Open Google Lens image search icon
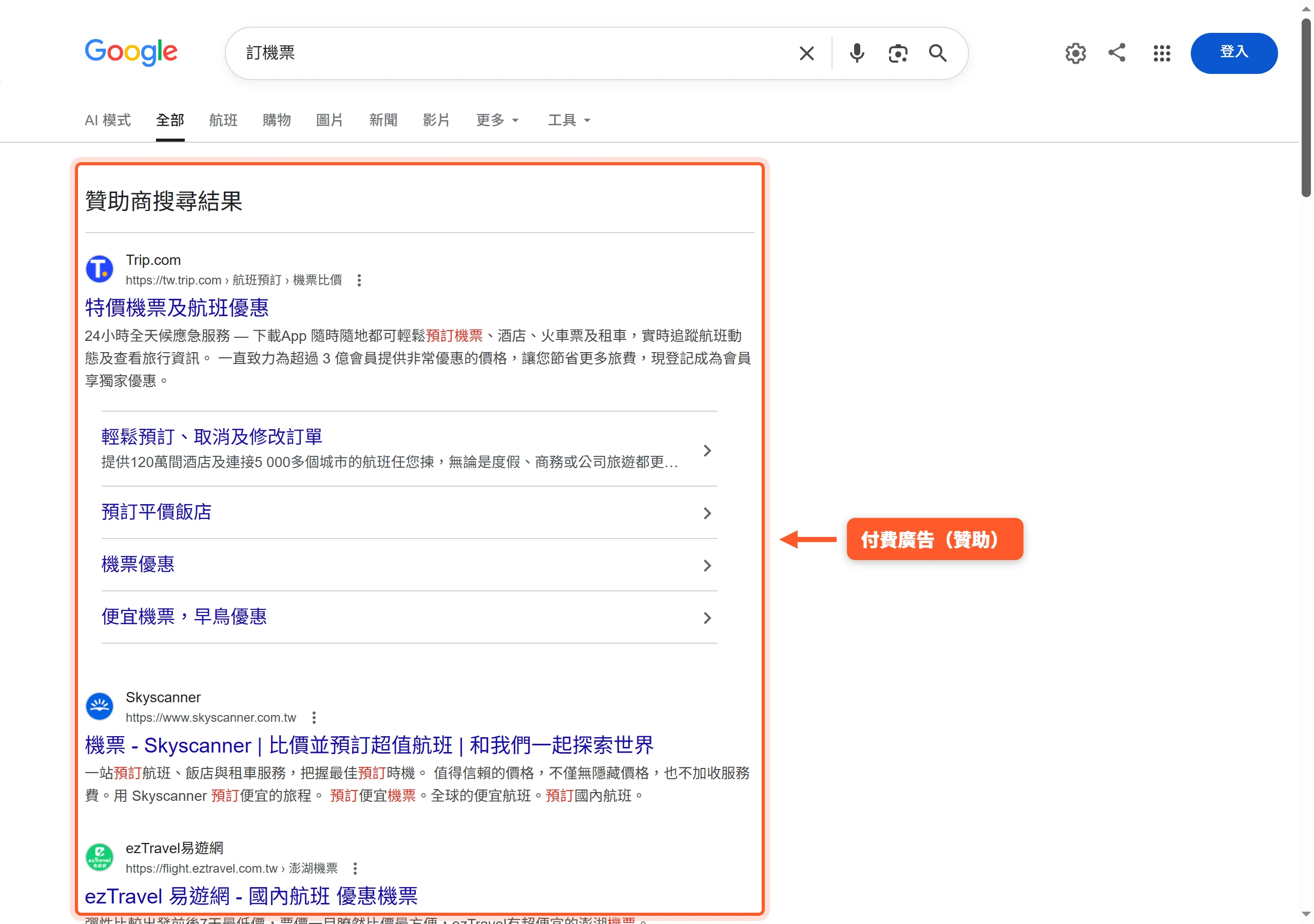 click(897, 53)
